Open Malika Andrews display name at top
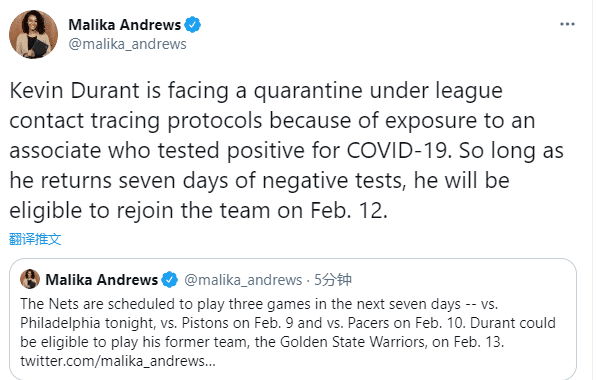The width and height of the screenshot is (596, 380). click(124, 25)
